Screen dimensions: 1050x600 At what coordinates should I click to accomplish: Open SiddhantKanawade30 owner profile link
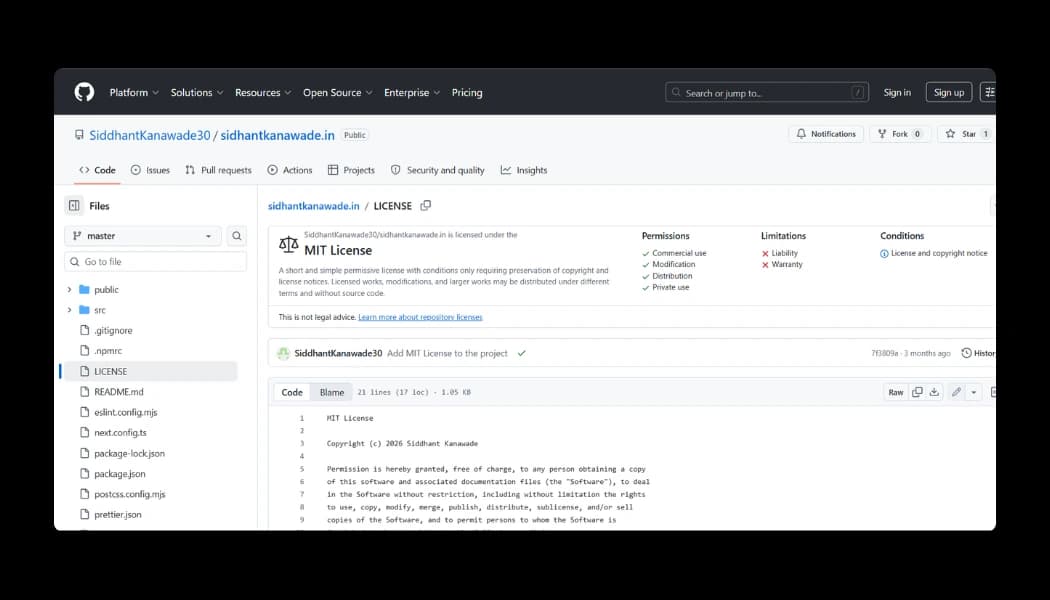[150, 135]
